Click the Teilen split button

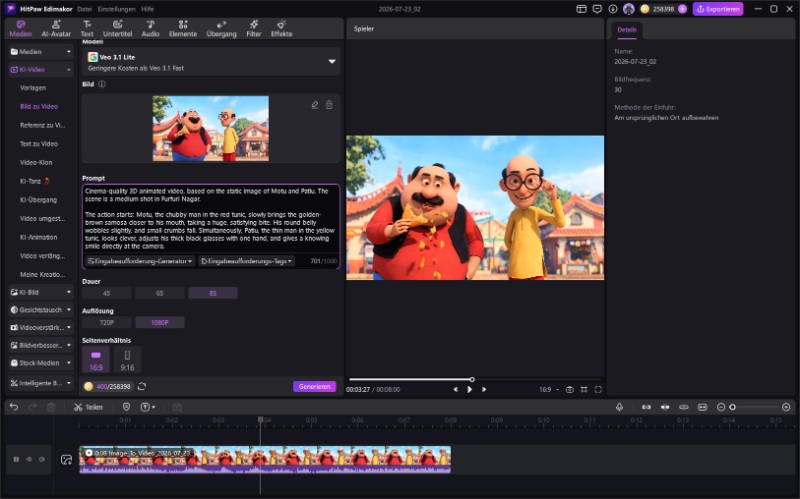pyautogui.click(x=88, y=407)
